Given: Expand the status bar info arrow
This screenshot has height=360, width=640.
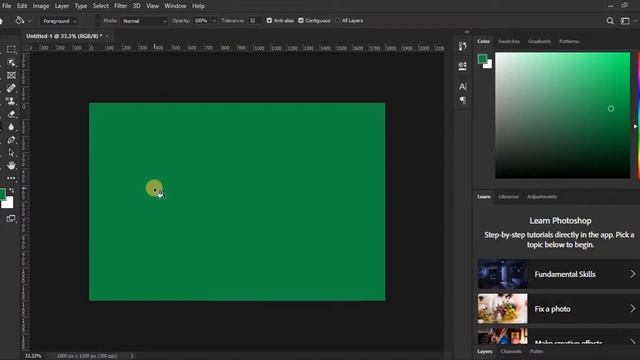Looking at the screenshot, I should click(131, 356).
